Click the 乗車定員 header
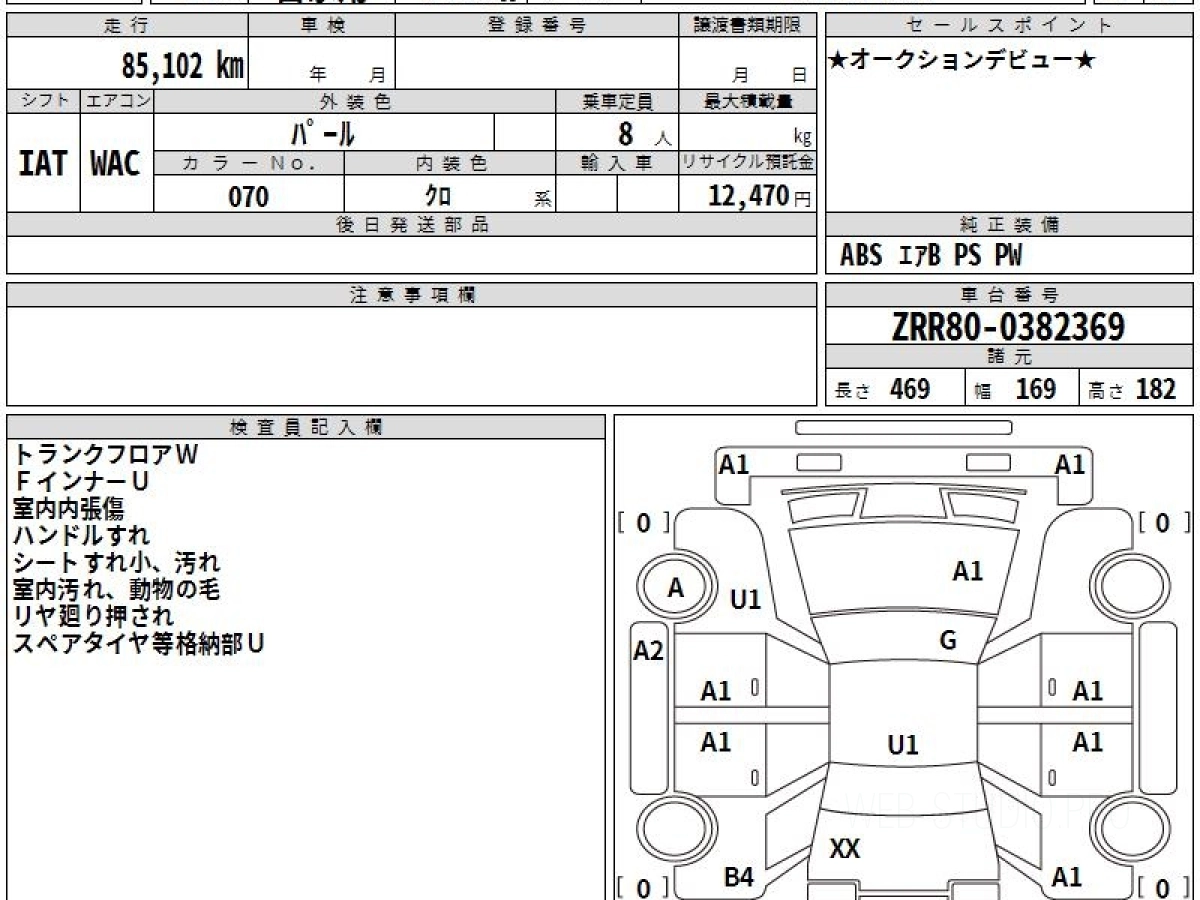Image resolution: width=1200 pixels, height=900 pixels. [617, 101]
